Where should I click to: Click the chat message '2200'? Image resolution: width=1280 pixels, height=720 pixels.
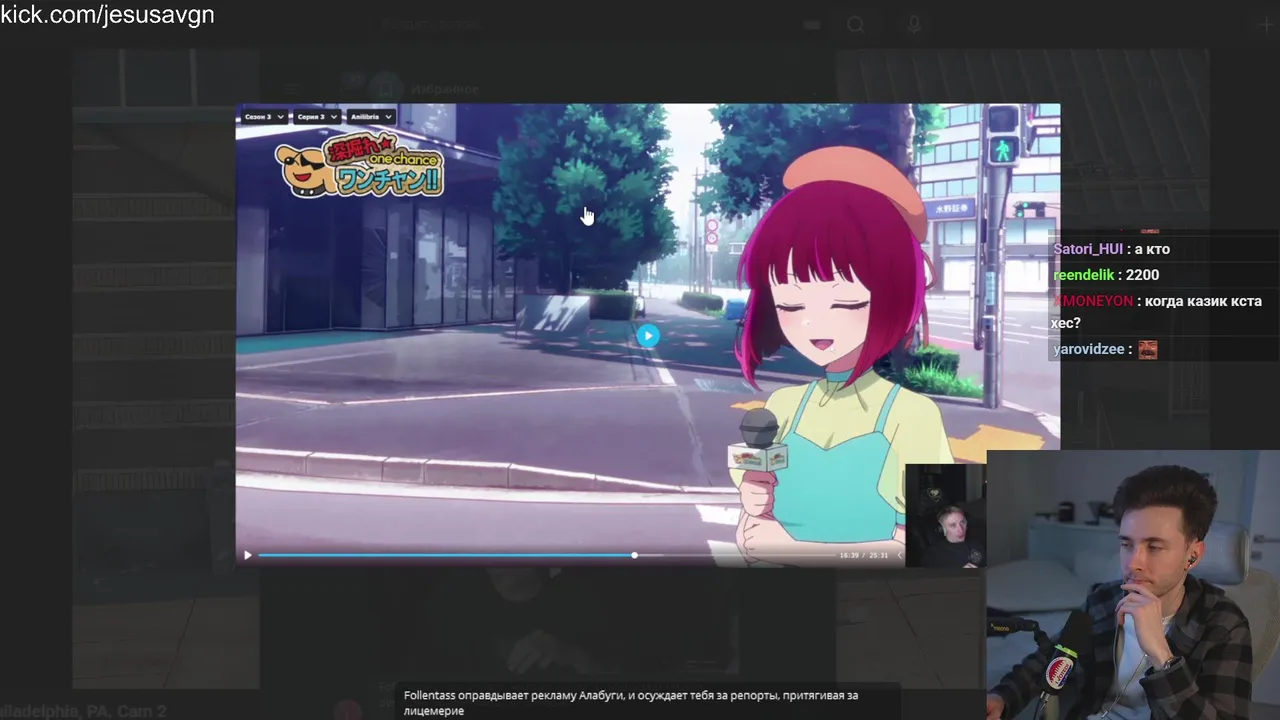(1142, 275)
